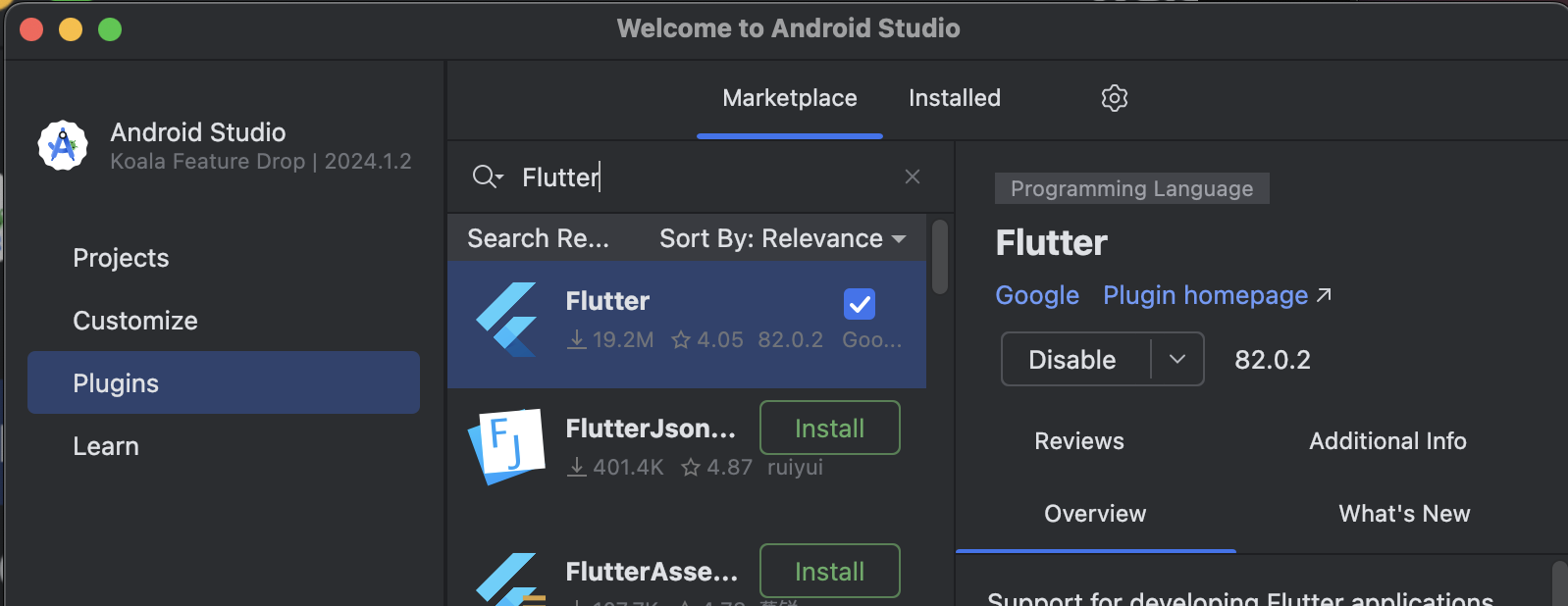Screen dimensions: 1568x606
Task: Expand the Disable button dropdown arrow
Action: 1177,359
